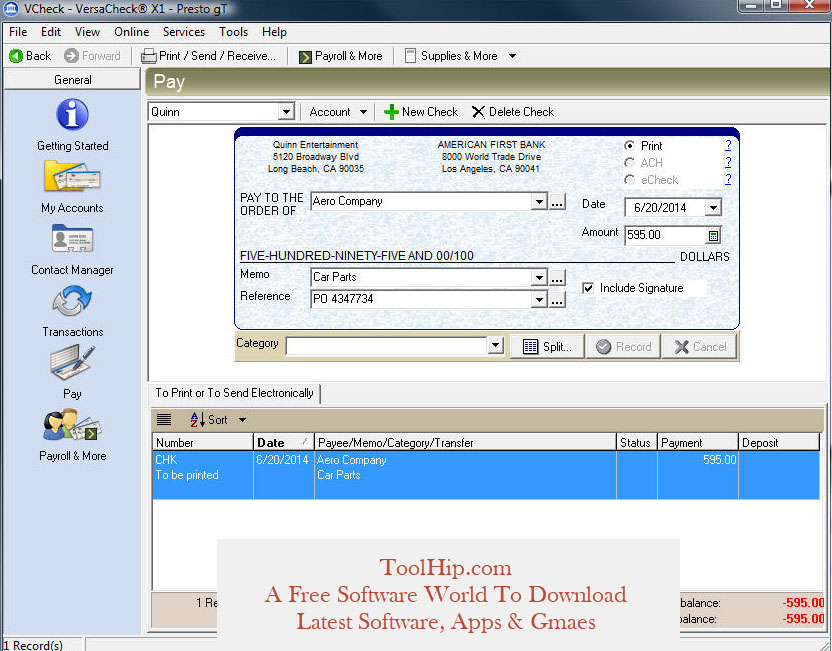Open Memo browse ellipsis button
832x651 pixels.
557,277
